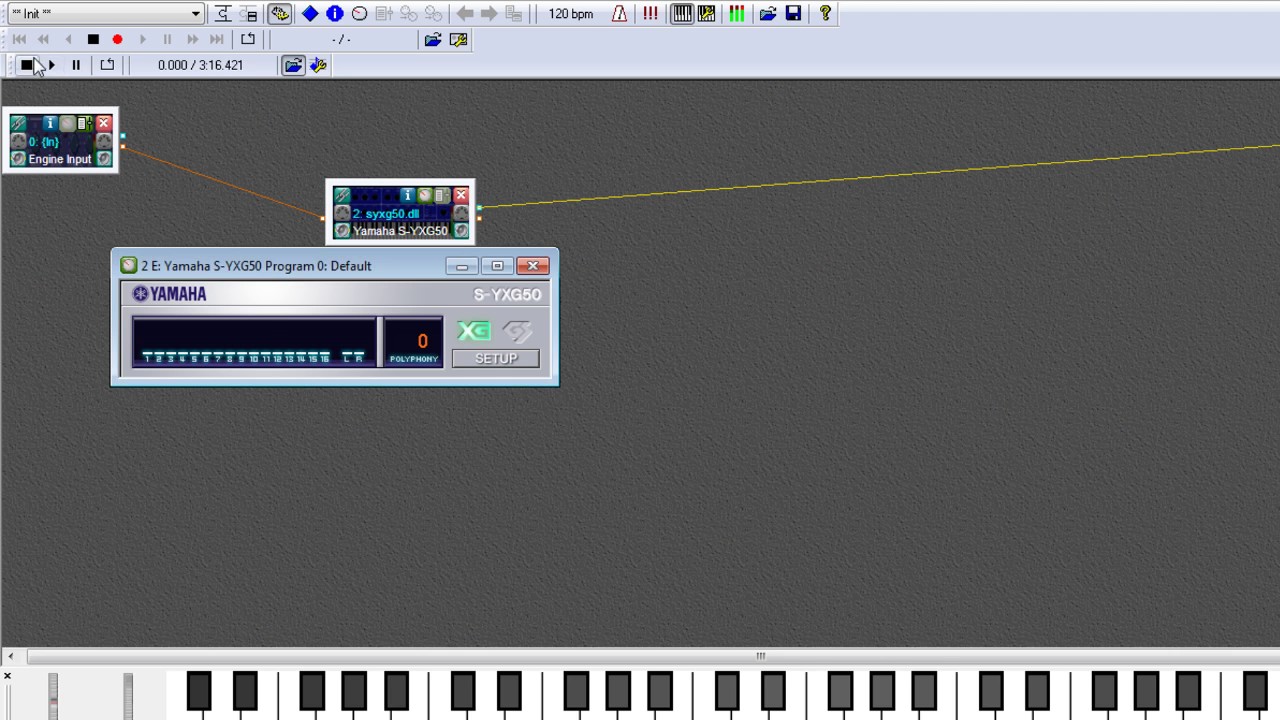Image resolution: width=1280 pixels, height=720 pixels.
Task: Click the SETUP button in Yamaha S-YXG50 window
Action: [x=495, y=358]
